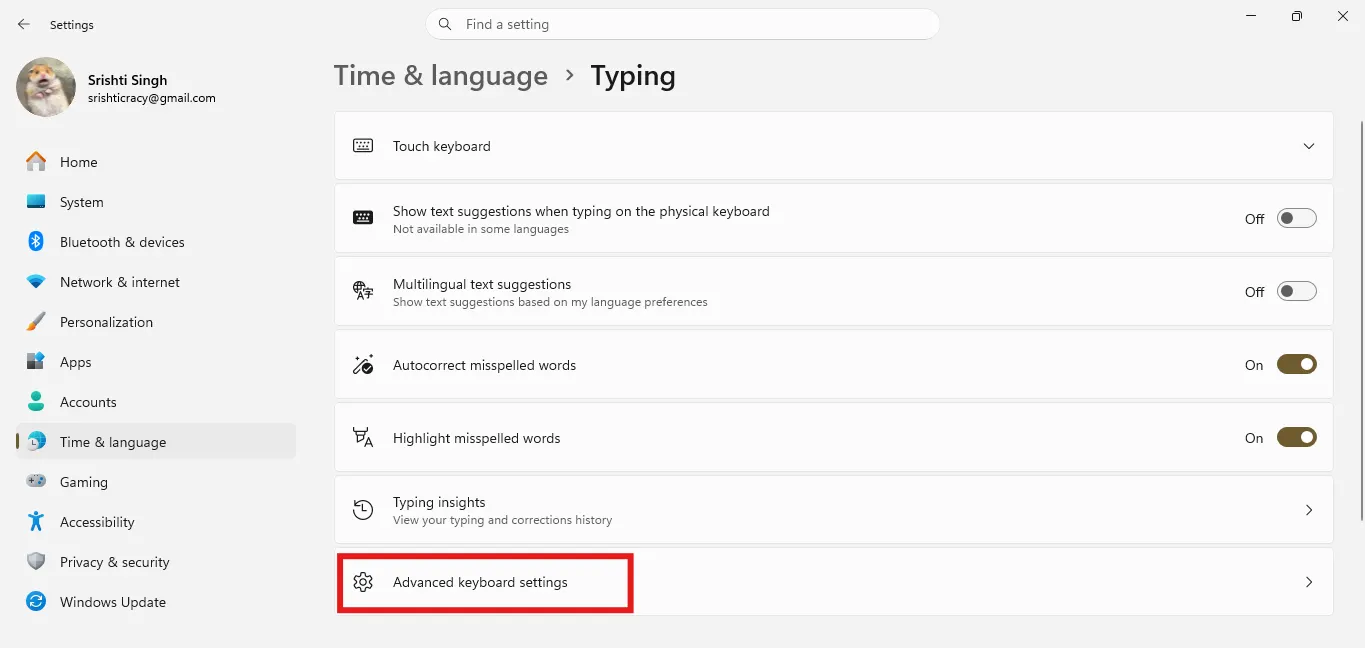Open Typing insights via right chevron
Image resolution: width=1365 pixels, height=648 pixels.
[1309, 510]
